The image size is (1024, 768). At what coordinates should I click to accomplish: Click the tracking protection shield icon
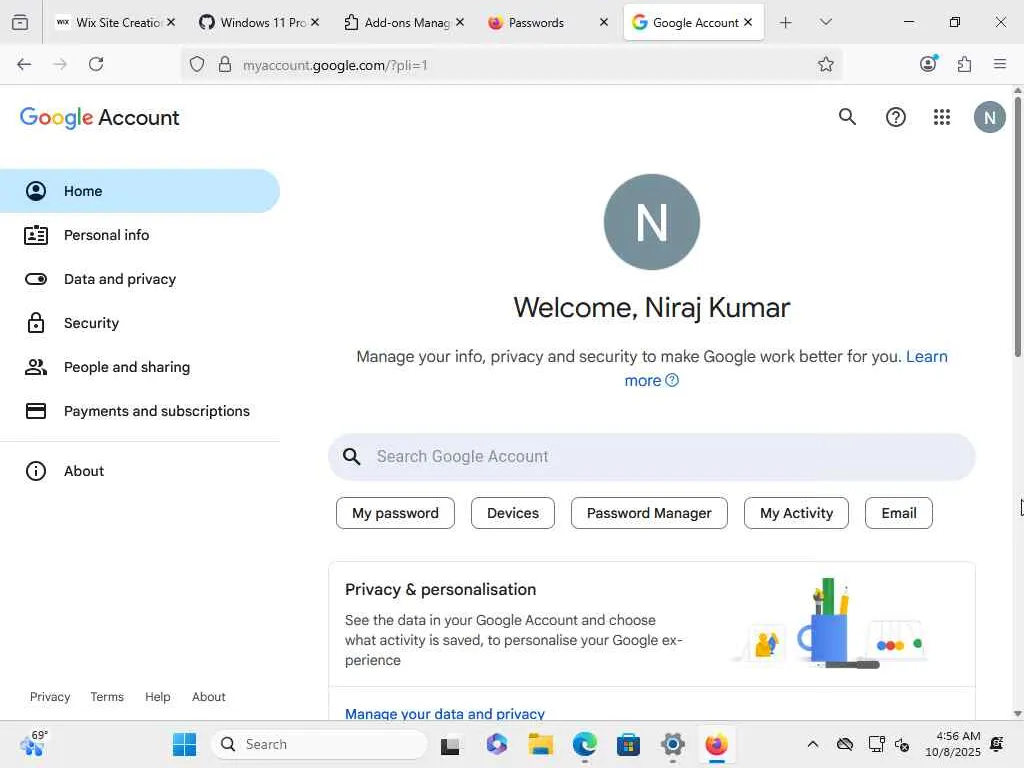tap(197, 64)
